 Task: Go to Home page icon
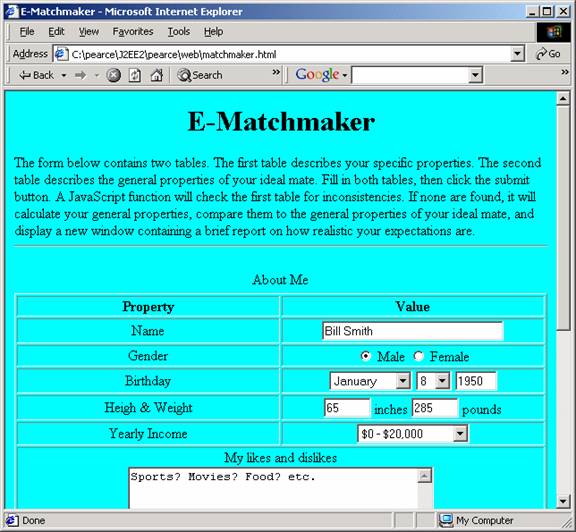tap(156, 75)
